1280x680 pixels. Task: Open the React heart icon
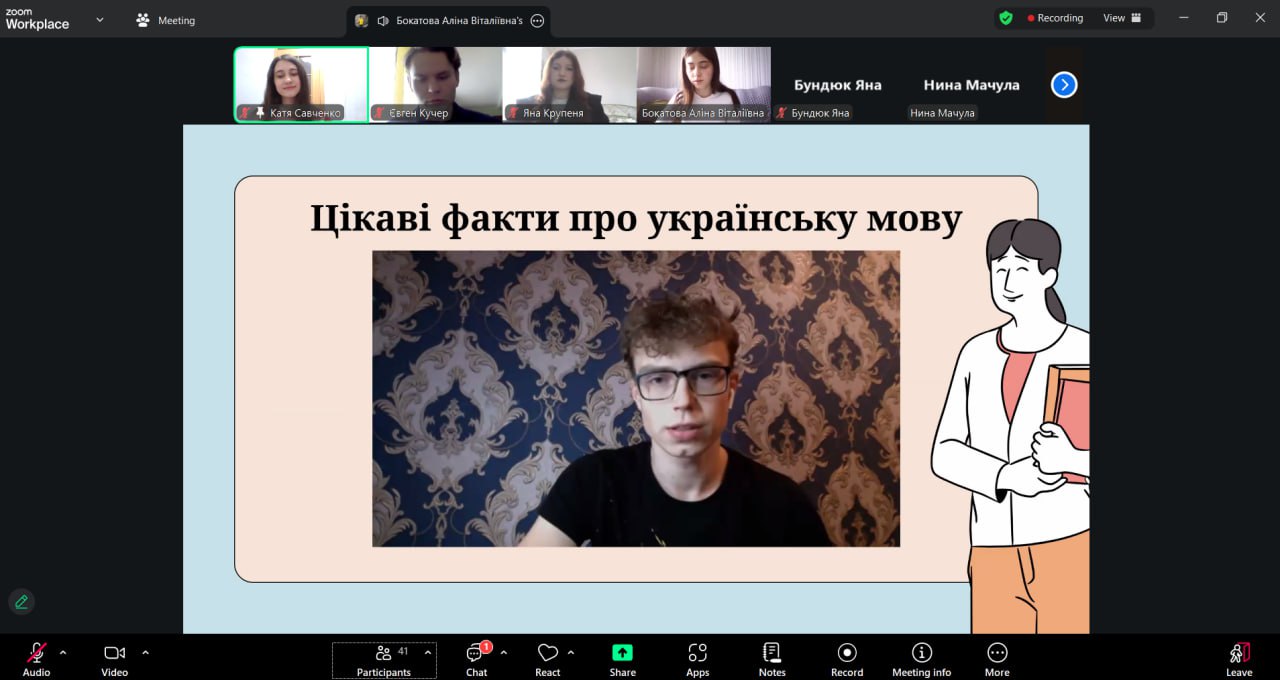click(x=547, y=653)
